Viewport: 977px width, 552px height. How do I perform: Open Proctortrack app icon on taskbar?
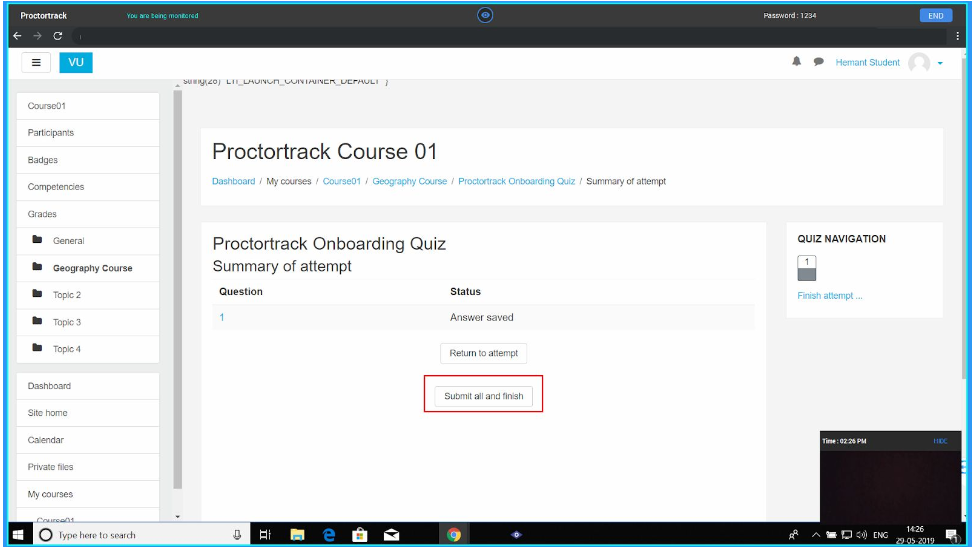click(516, 535)
